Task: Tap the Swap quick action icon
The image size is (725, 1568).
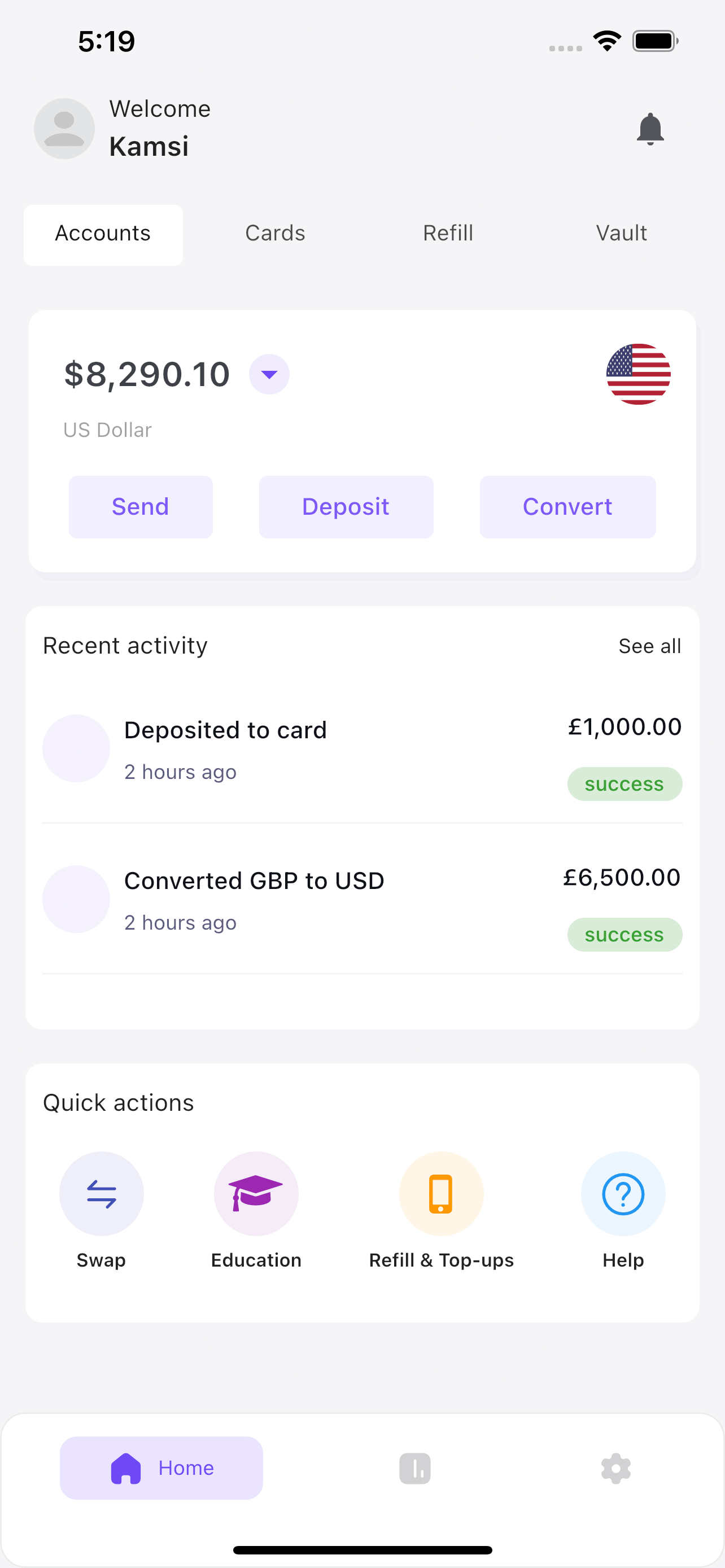Action: [x=102, y=1193]
